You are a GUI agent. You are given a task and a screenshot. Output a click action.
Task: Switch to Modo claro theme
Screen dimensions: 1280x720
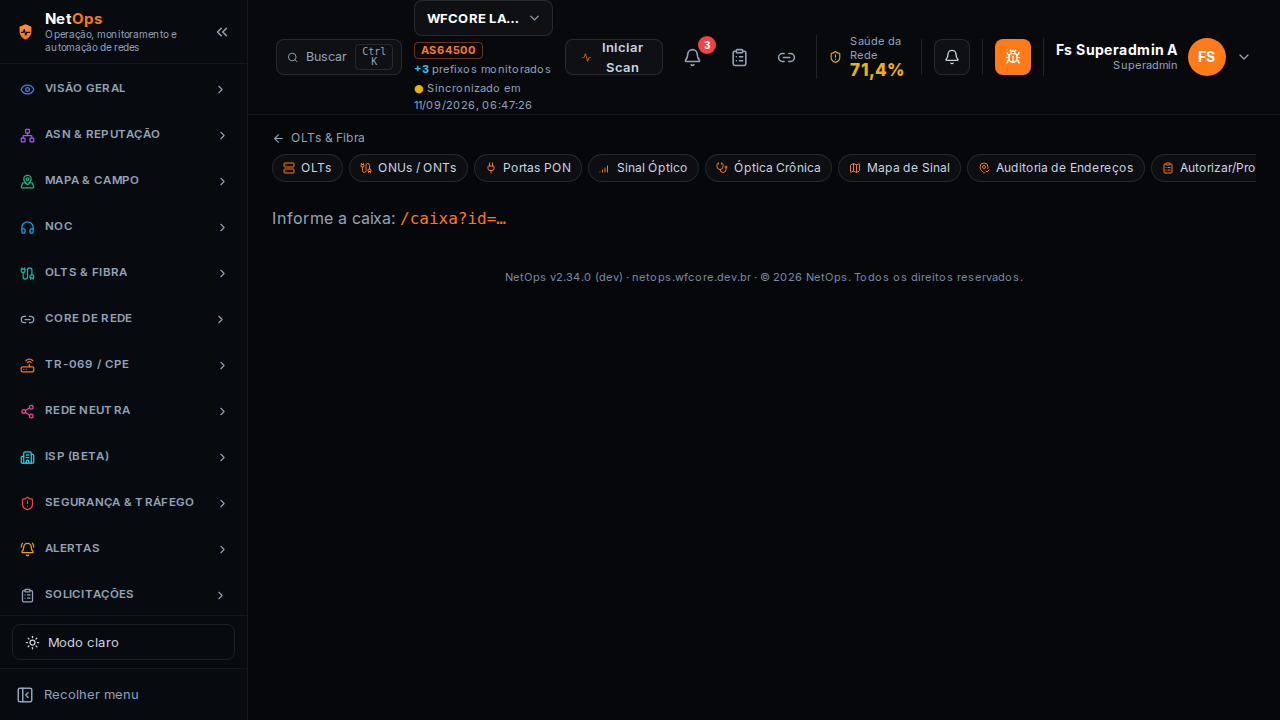click(x=123, y=642)
